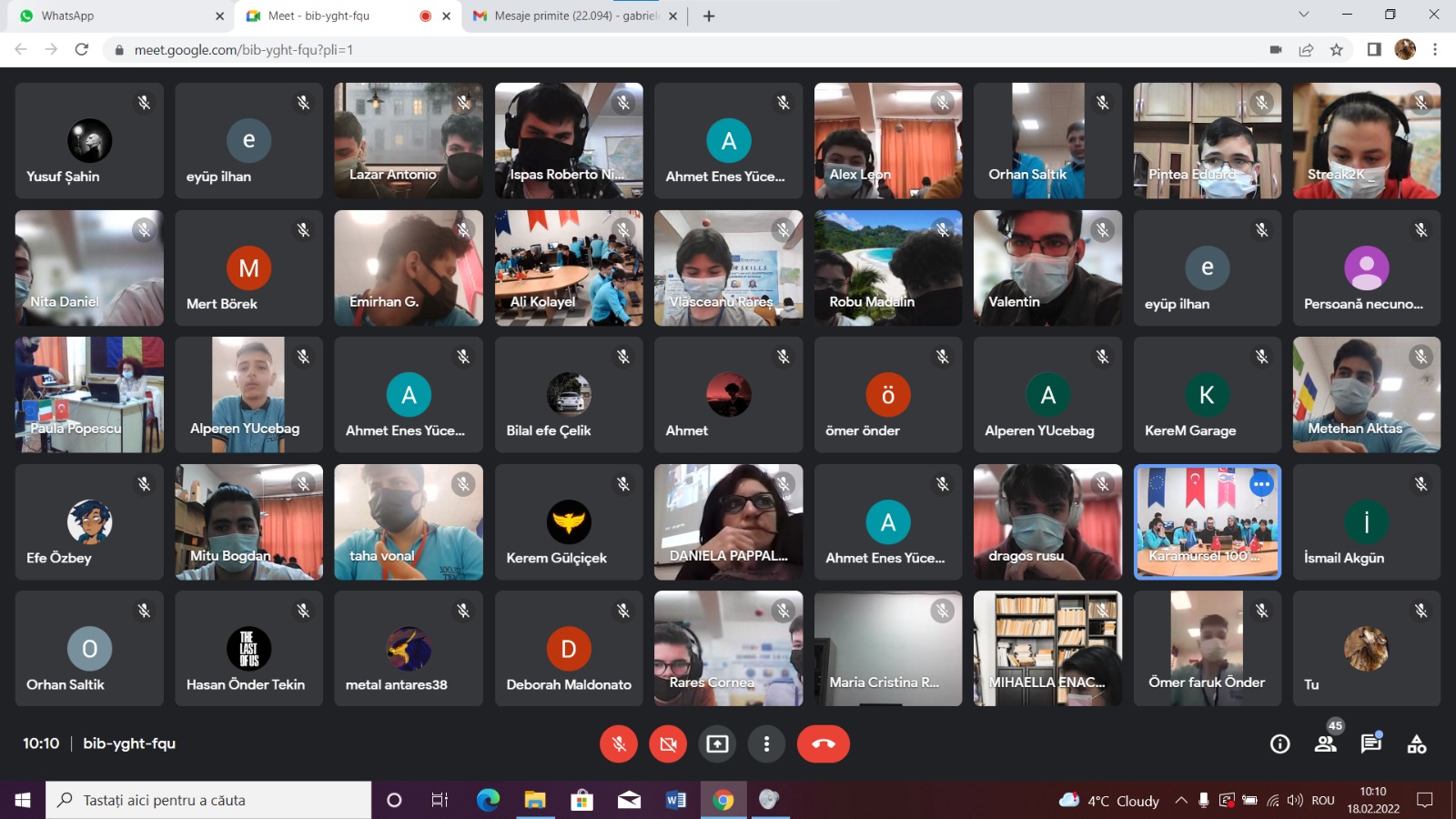Viewport: 1456px width, 819px height.
Task: Reload the Meet page
Action: coord(82,50)
